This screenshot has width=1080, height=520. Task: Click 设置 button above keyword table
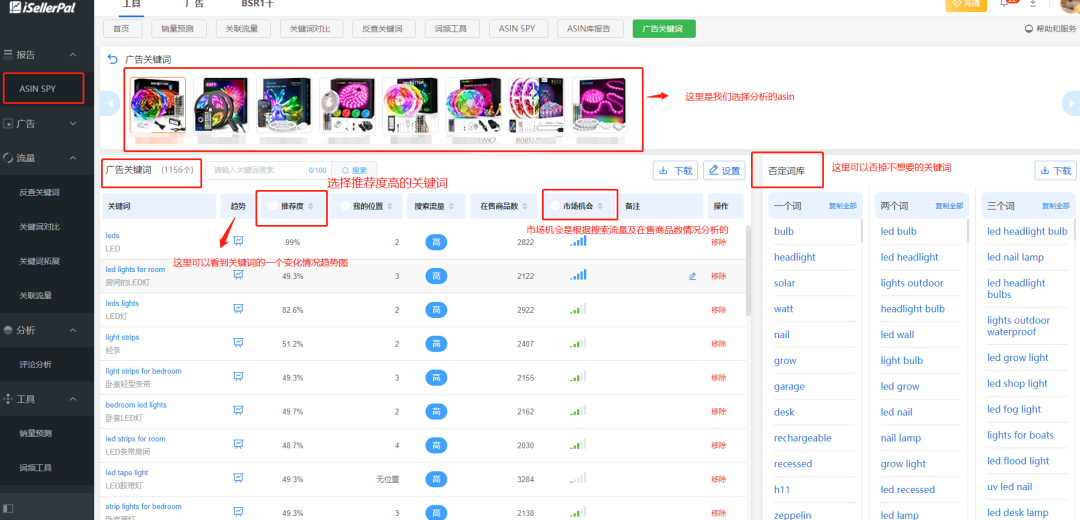tap(724, 170)
